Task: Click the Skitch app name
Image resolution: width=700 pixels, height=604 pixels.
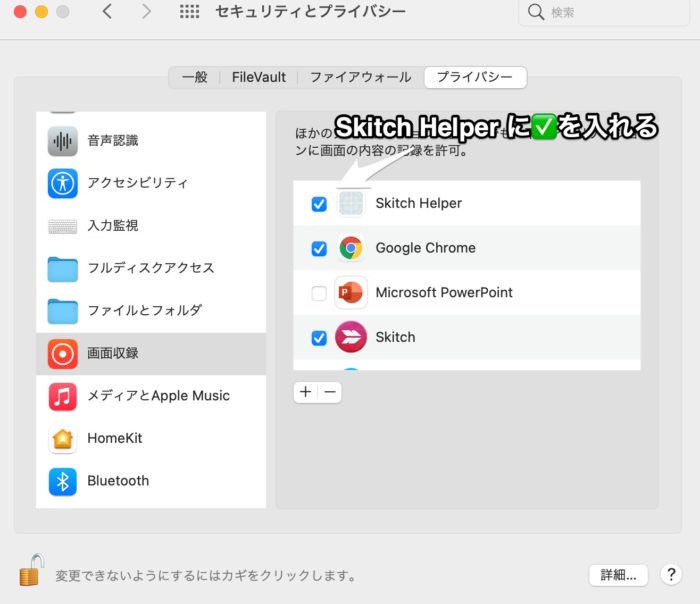Action: 396,337
